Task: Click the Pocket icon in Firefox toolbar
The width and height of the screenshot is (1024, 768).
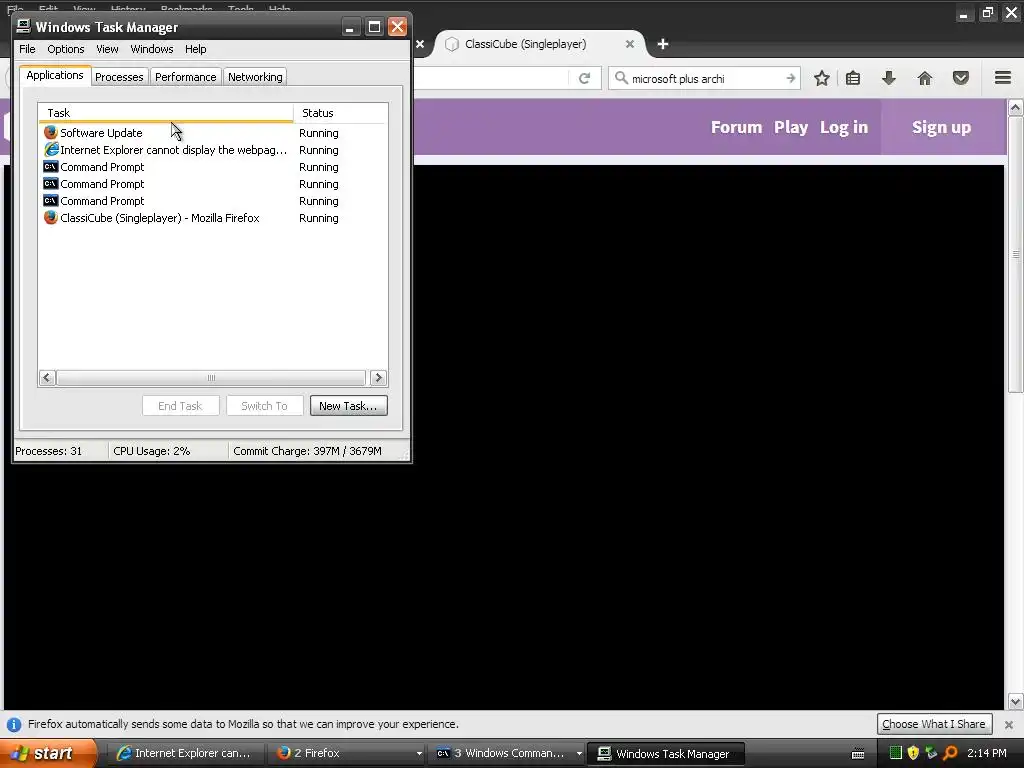Action: (x=961, y=78)
